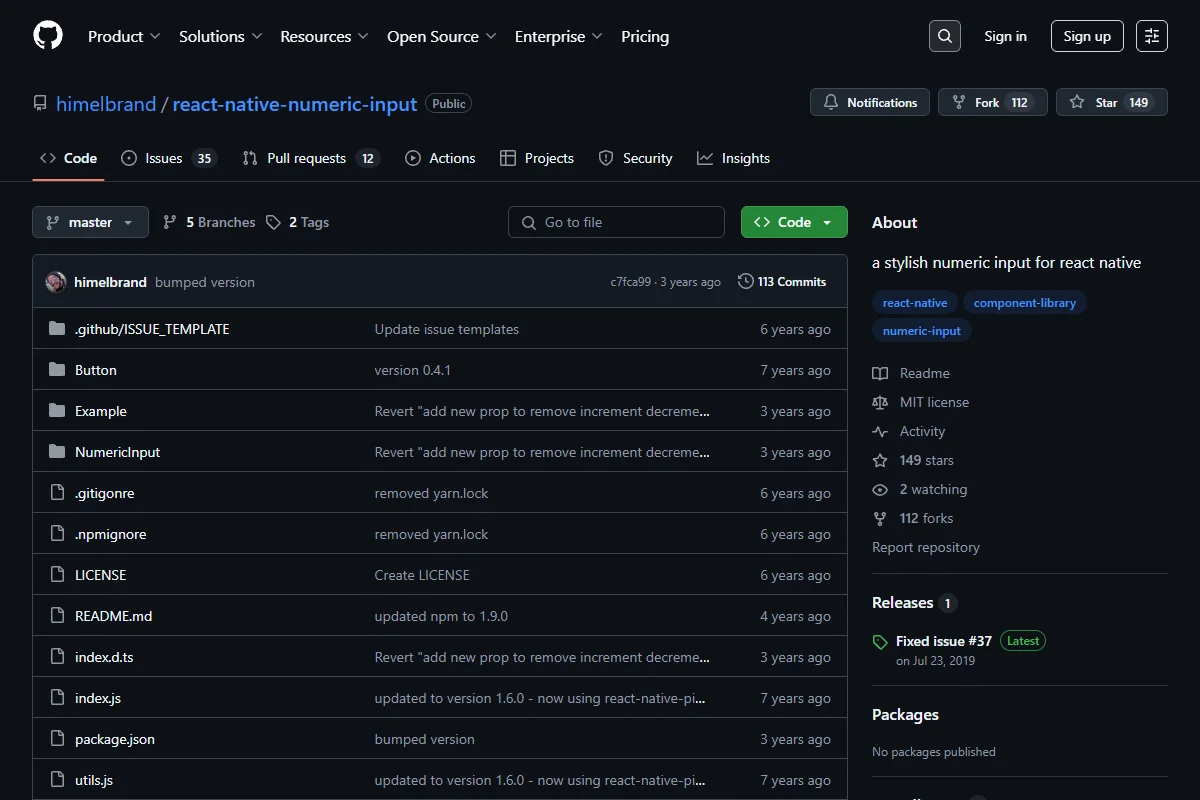The width and height of the screenshot is (1200, 800).
Task: Fork the react-native-numeric-input repository
Action: pyautogui.click(x=992, y=102)
